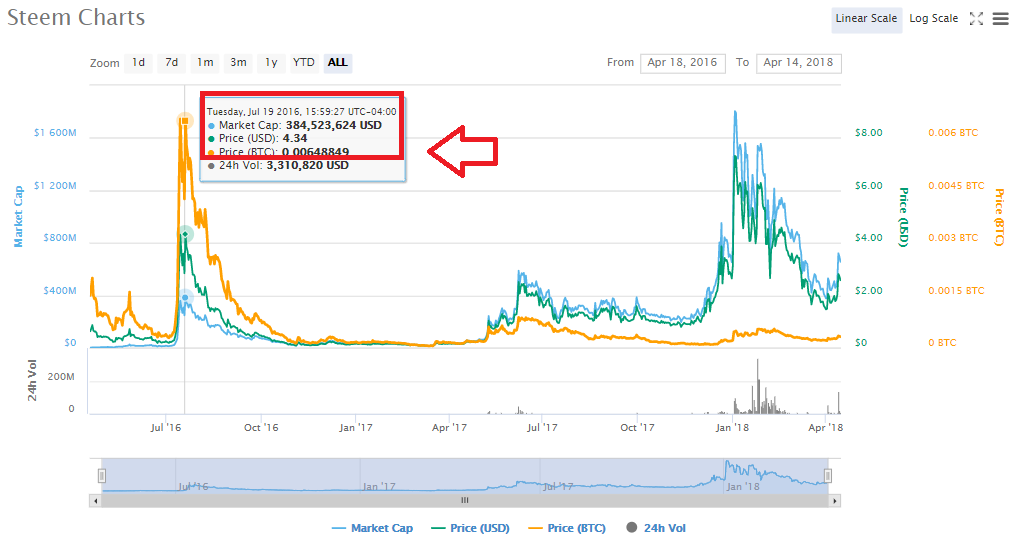Set zoom to 1m
The height and width of the screenshot is (542, 1016).
click(x=205, y=63)
